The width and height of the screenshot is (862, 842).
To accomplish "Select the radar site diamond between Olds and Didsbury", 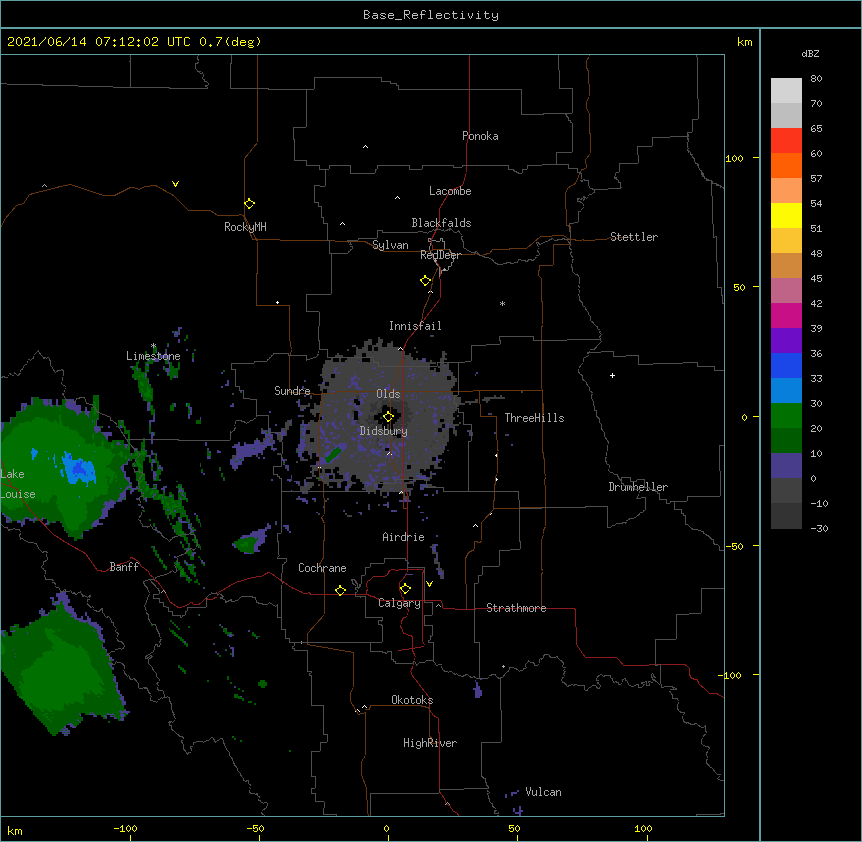I will click(x=388, y=417).
